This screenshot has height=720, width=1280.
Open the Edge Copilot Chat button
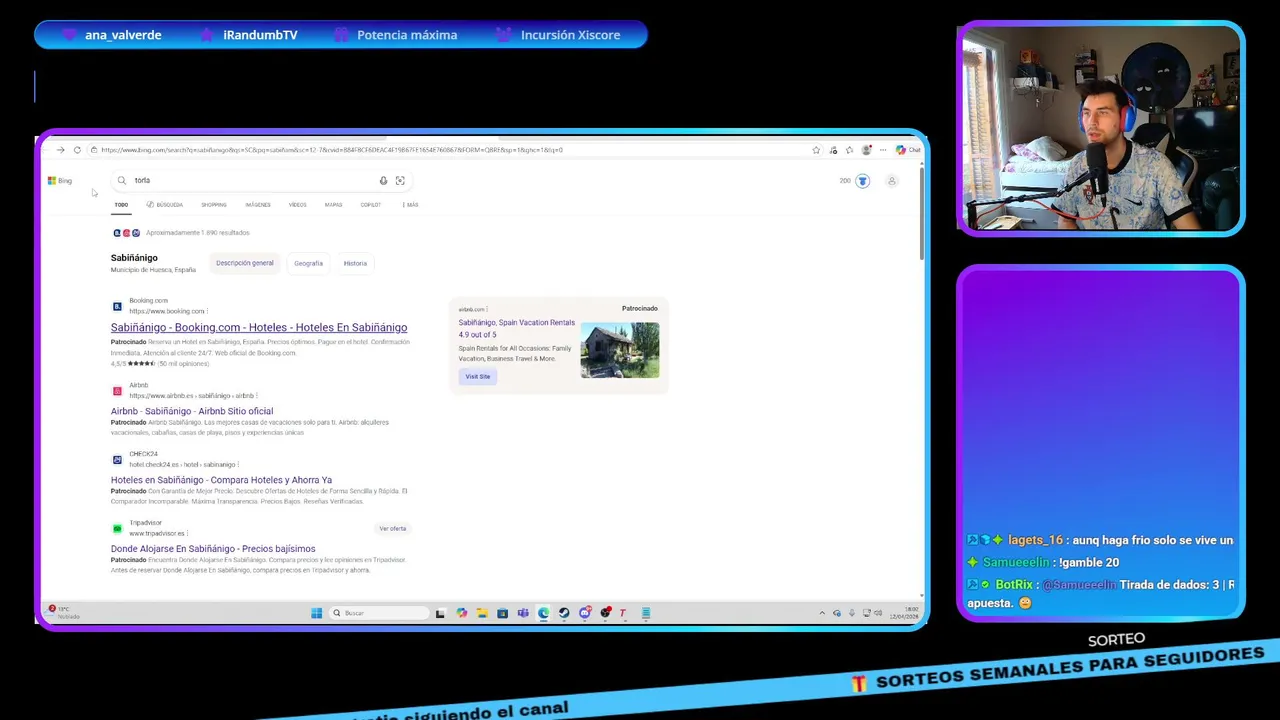[908, 150]
